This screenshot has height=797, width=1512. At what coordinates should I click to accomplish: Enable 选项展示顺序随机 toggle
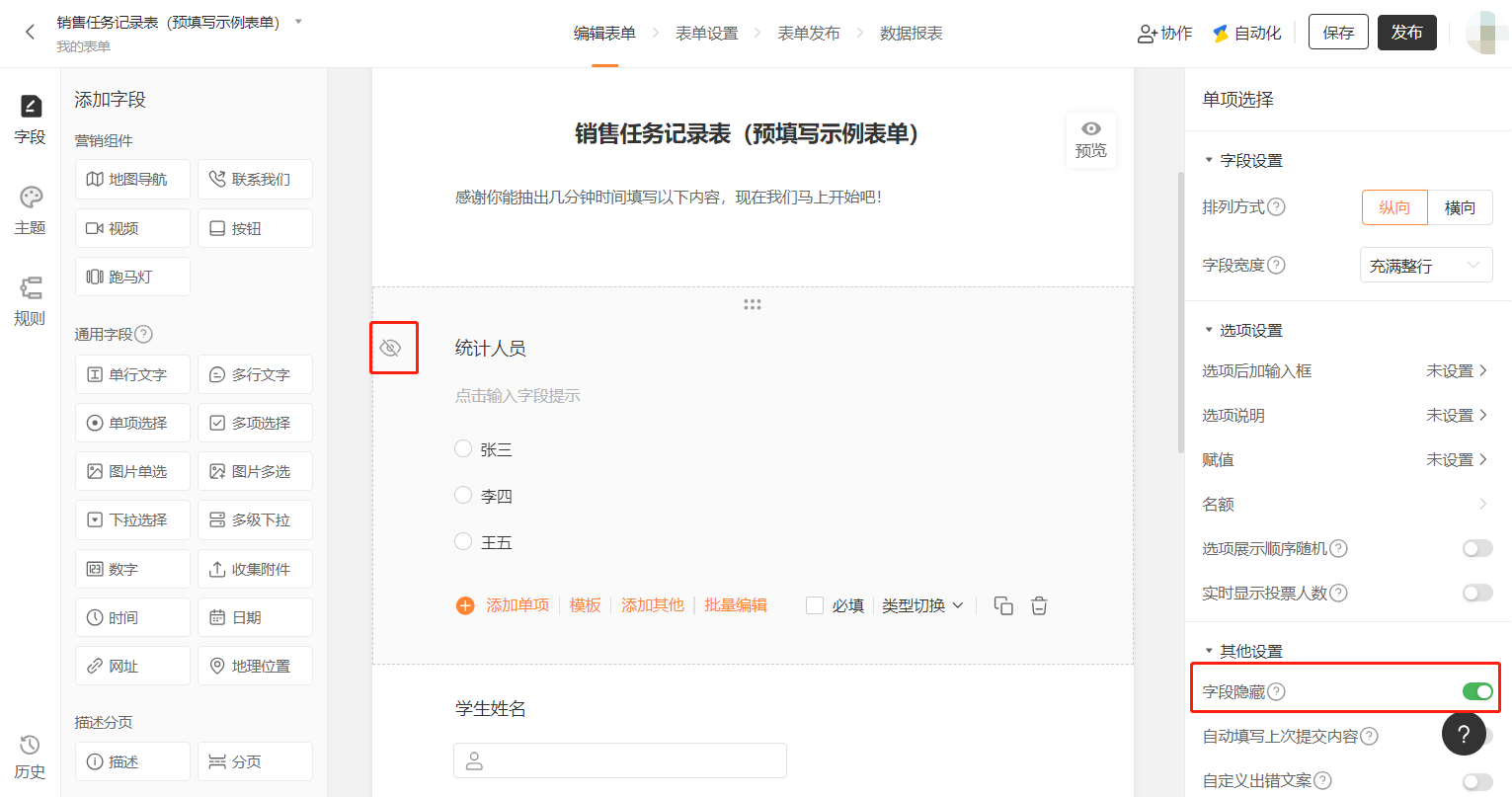click(1477, 548)
